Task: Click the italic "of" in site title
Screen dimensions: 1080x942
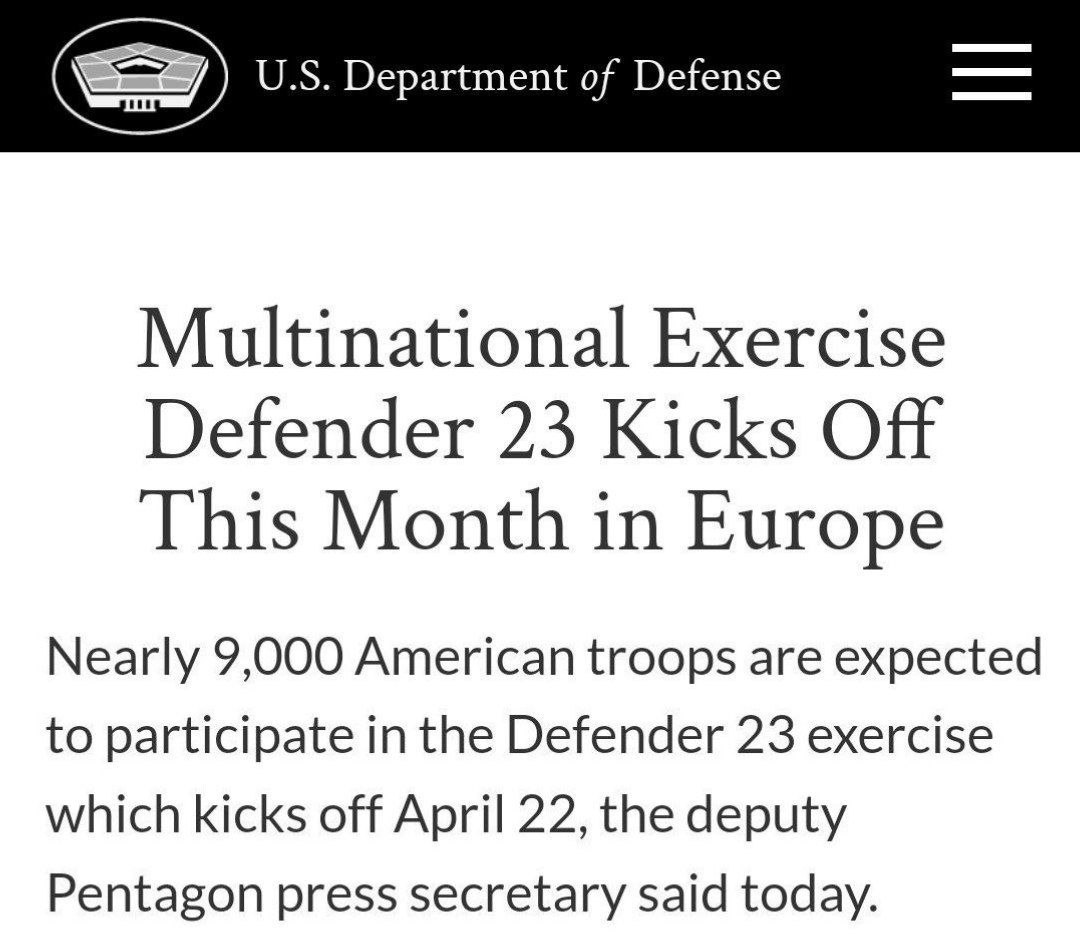Action: pyautogui.click(x=599, y=78)
